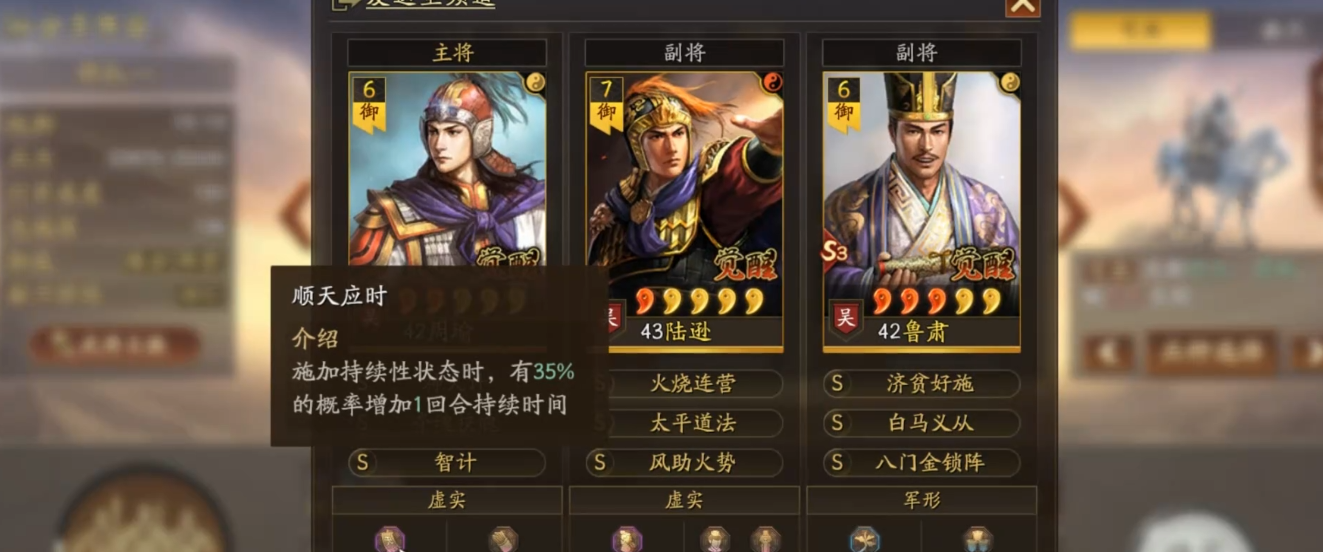The image size is (1323, 552).
Task: Click the 军形 tactics header
Action: (x=922, y=500)
